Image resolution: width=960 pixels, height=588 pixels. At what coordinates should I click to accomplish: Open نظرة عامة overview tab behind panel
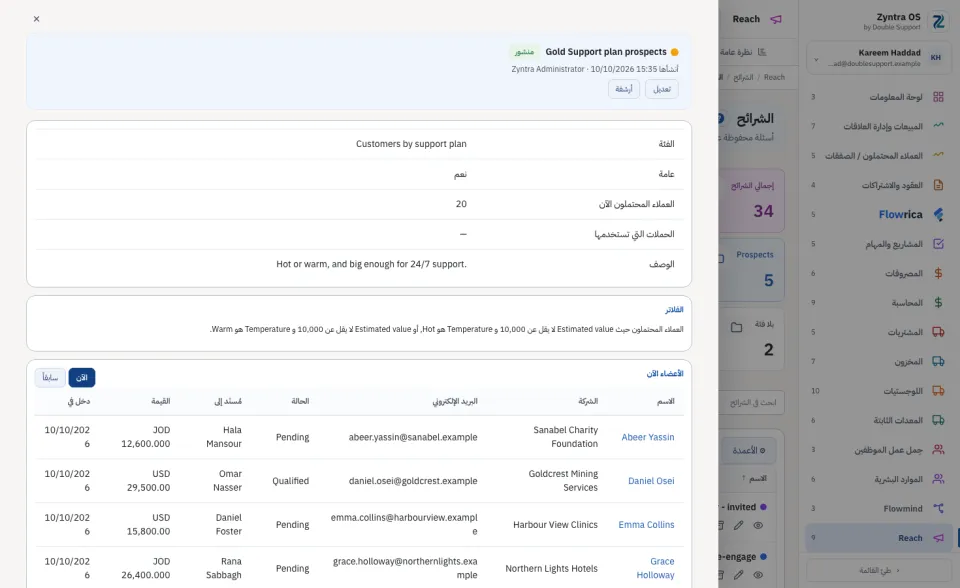[744, 52]
